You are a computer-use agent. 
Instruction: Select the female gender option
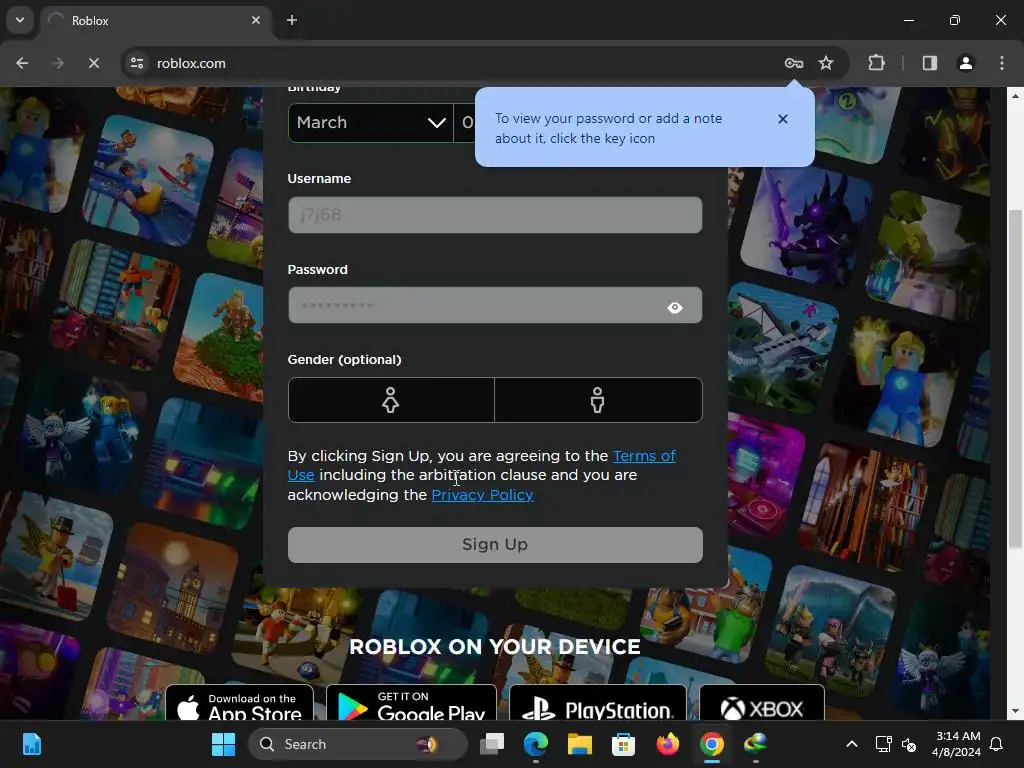(x=391, y=400)
